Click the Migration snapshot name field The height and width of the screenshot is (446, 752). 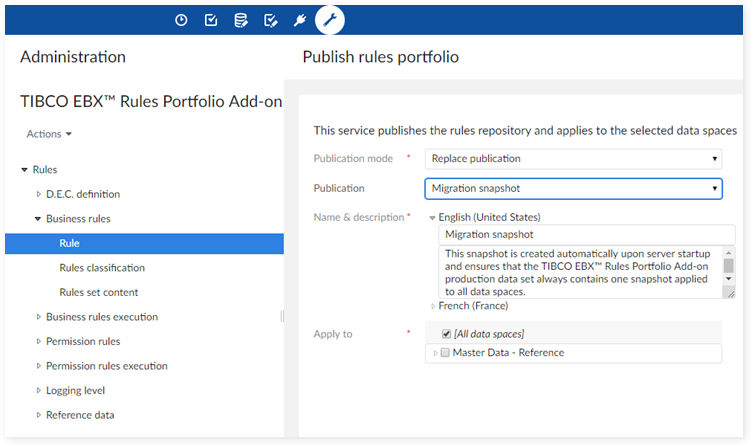click(x=587, y=235)
